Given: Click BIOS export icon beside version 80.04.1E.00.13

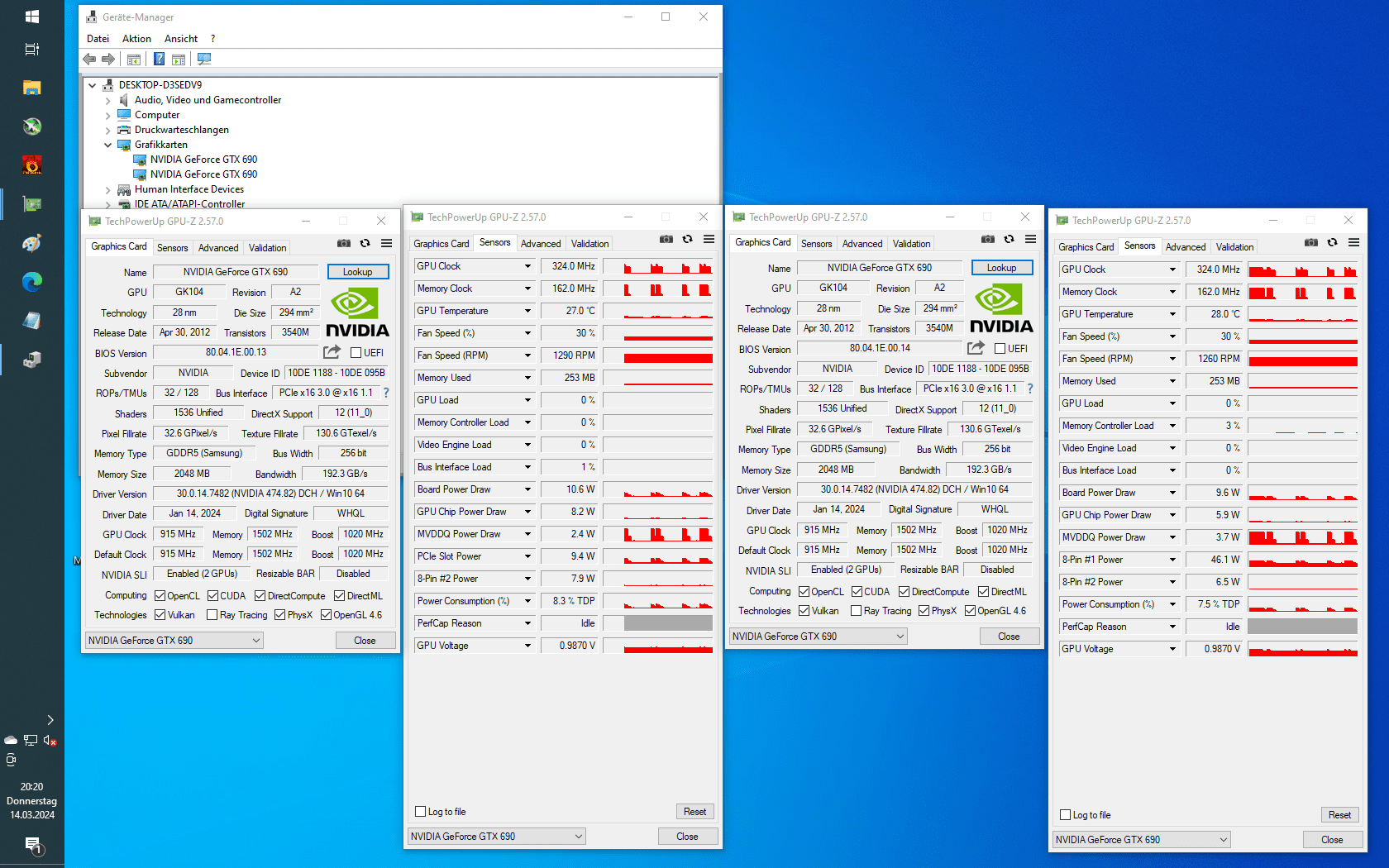Looking at the screenshot, I should coord(332,352).
